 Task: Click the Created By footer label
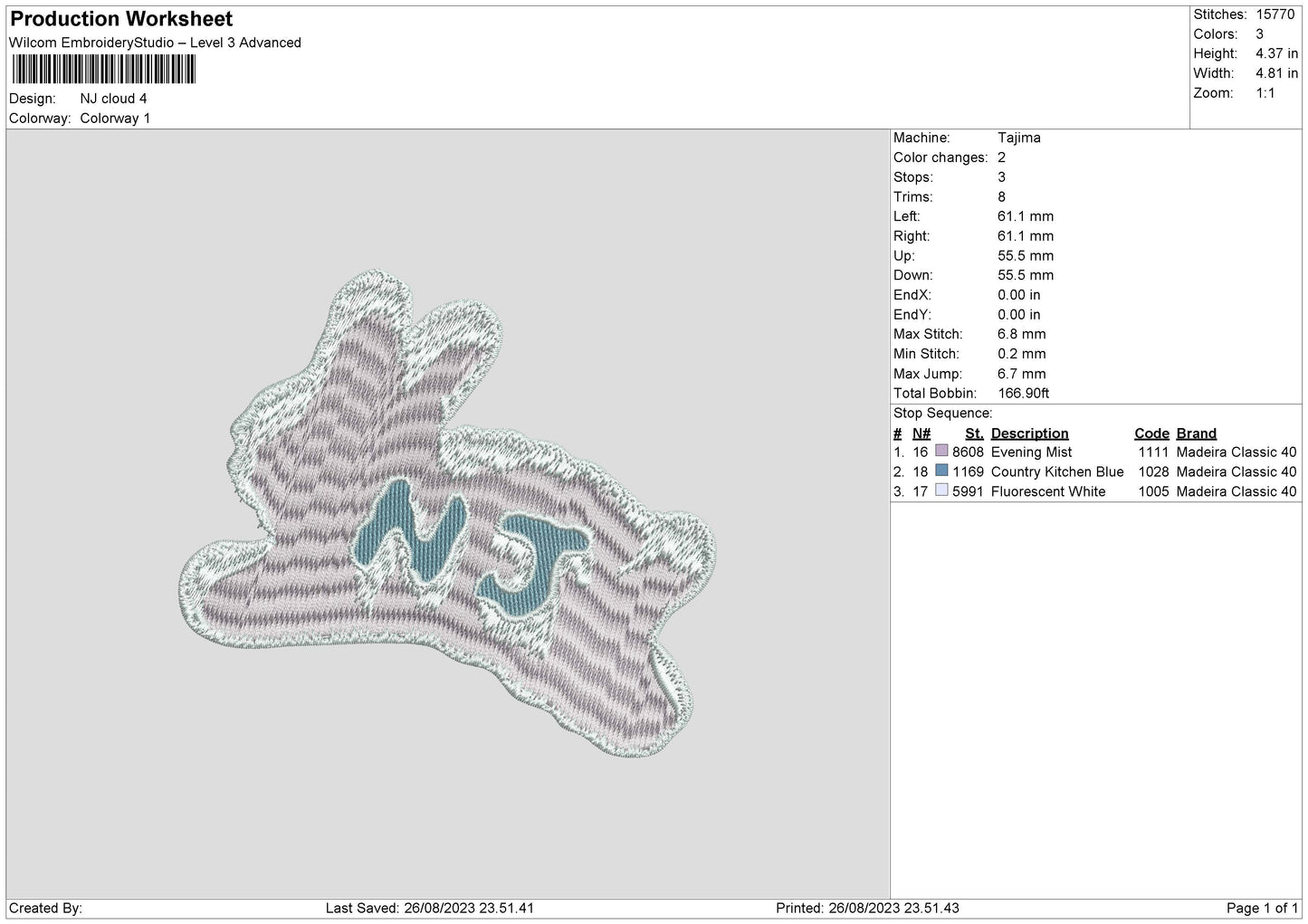(x=45, y=909)
